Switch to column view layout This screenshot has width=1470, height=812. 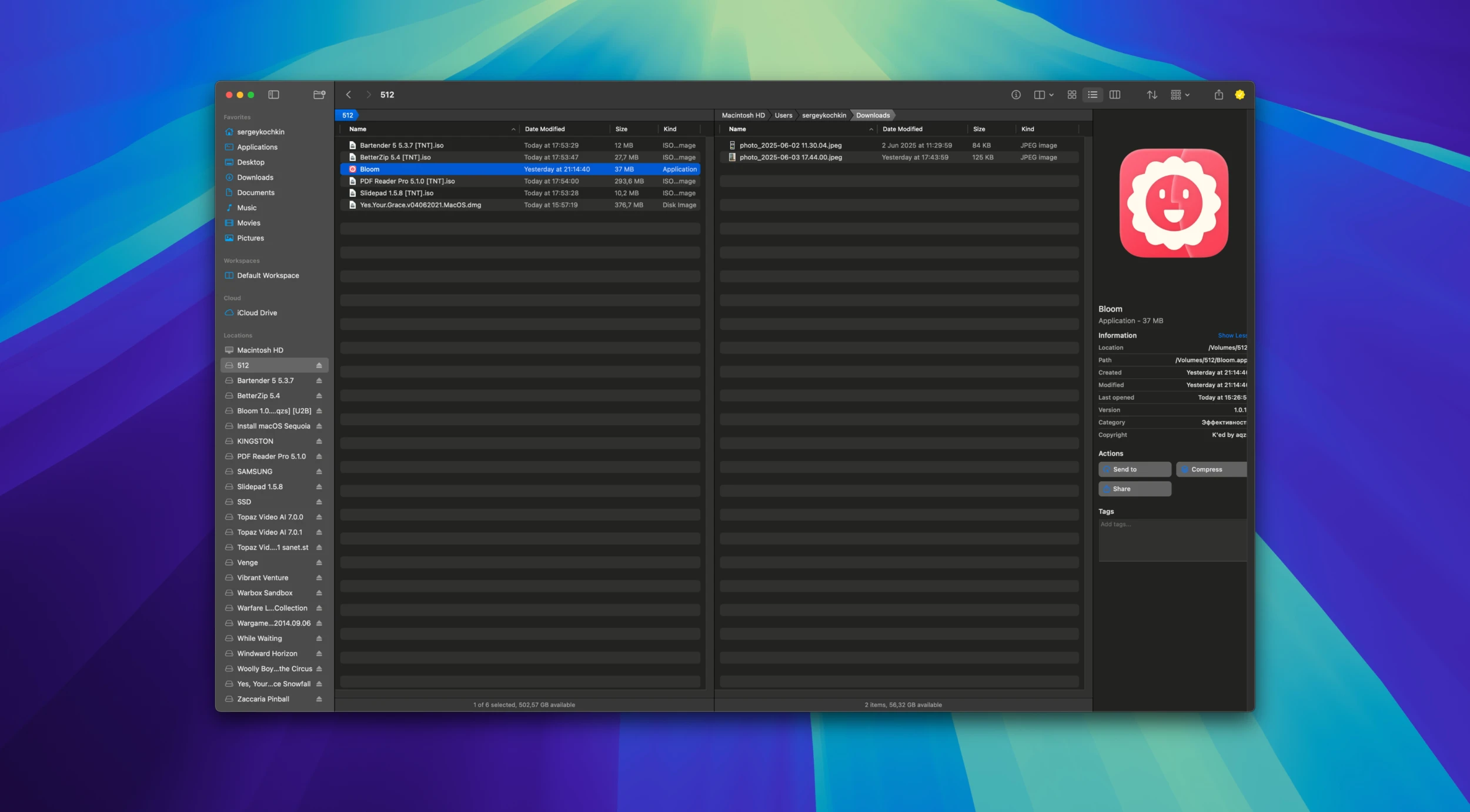1115,94
